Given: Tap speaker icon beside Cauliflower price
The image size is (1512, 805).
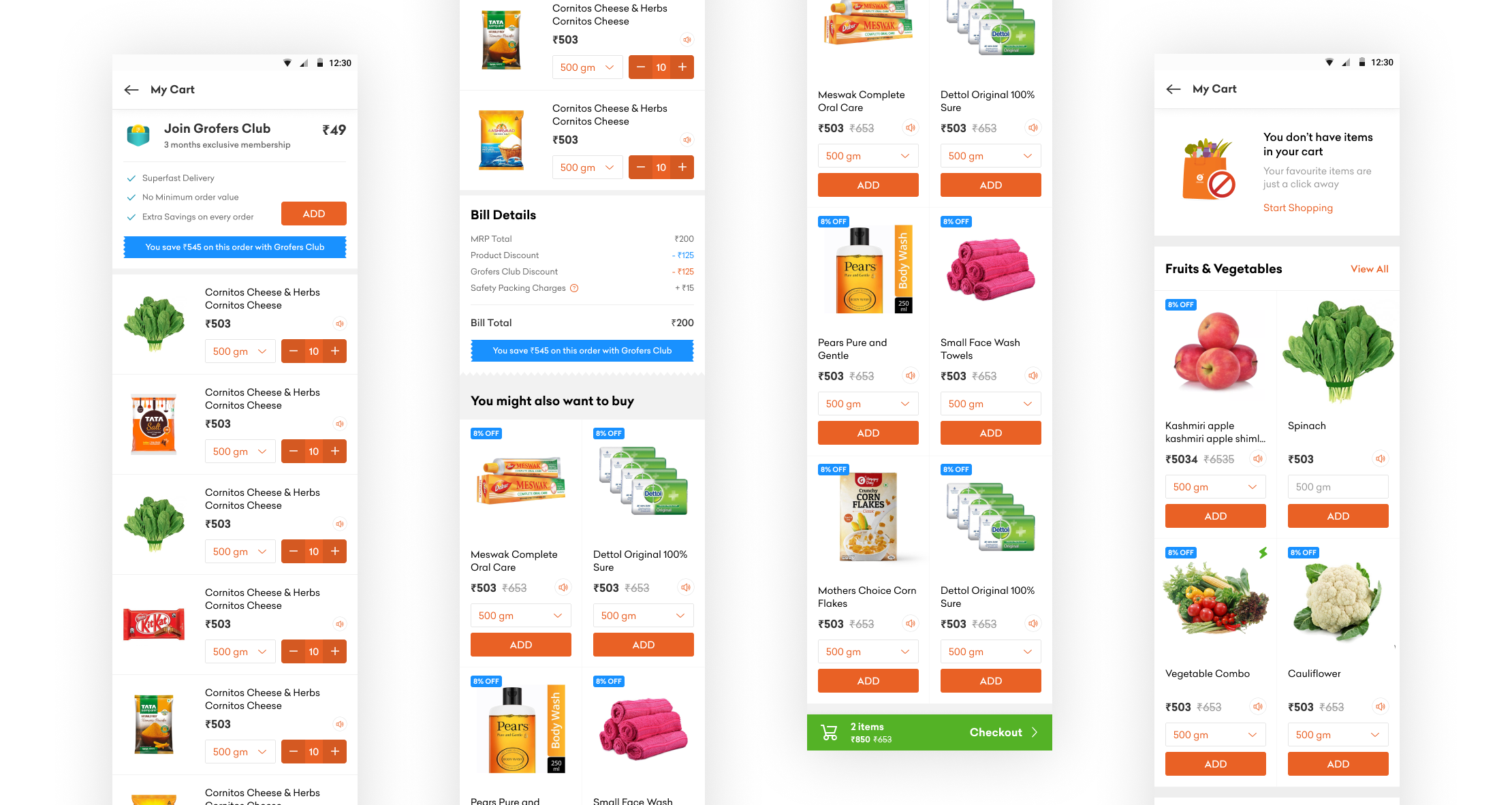Looking at the screenshot, I should [1381, 707].
